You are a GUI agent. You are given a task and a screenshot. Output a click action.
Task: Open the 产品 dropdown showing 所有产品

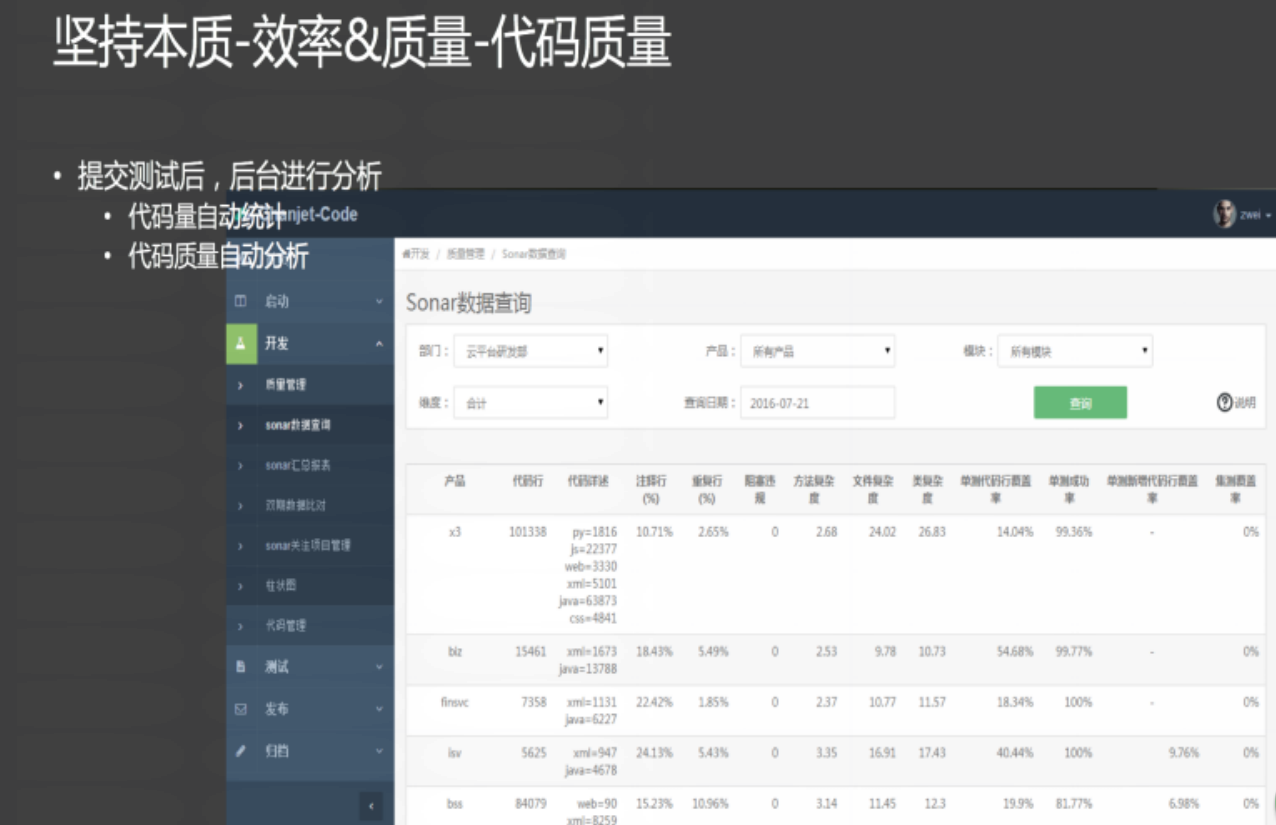pos(817,351)
